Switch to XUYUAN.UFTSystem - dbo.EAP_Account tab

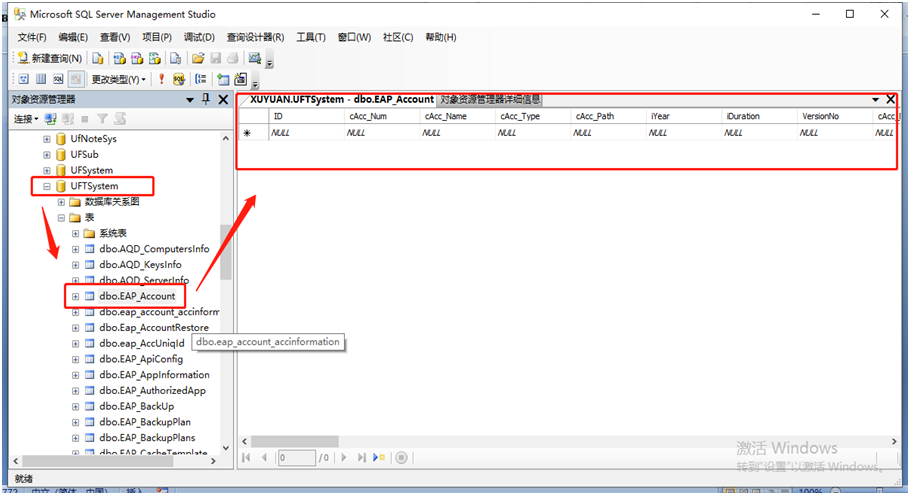341,99
